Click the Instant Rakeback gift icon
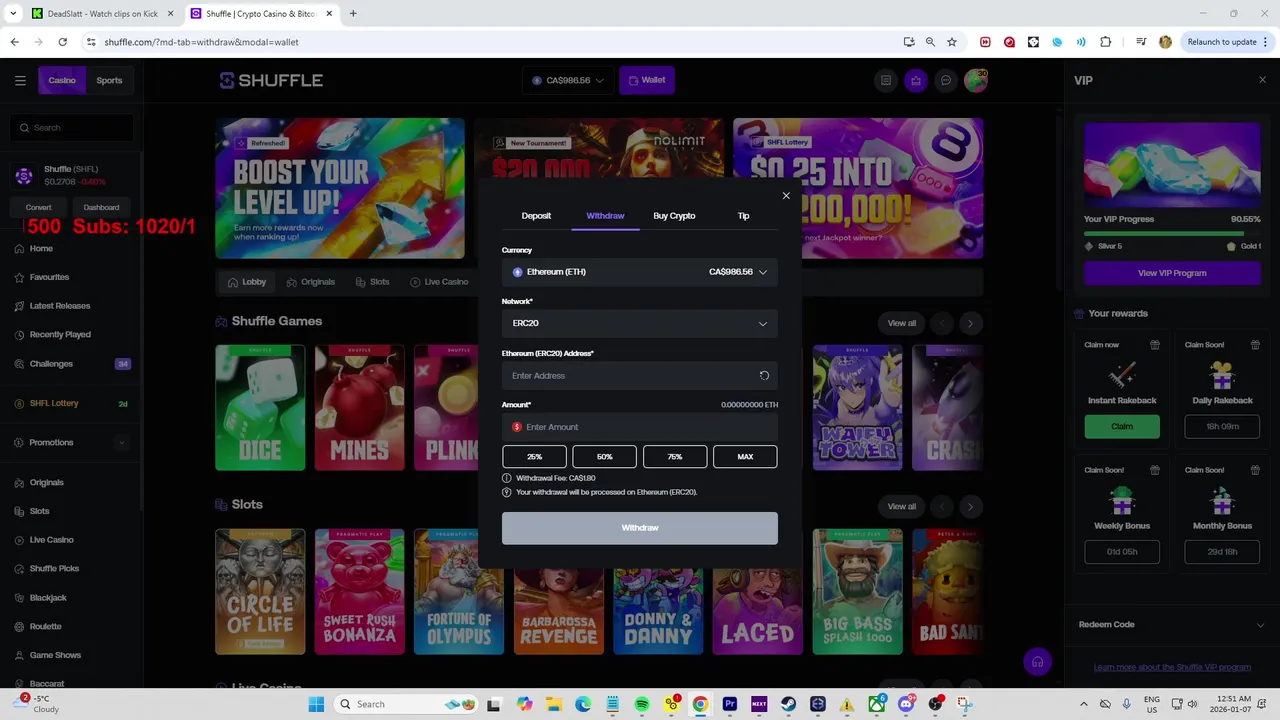The width and height of the screenshot is (1280, 720). 1155,345
